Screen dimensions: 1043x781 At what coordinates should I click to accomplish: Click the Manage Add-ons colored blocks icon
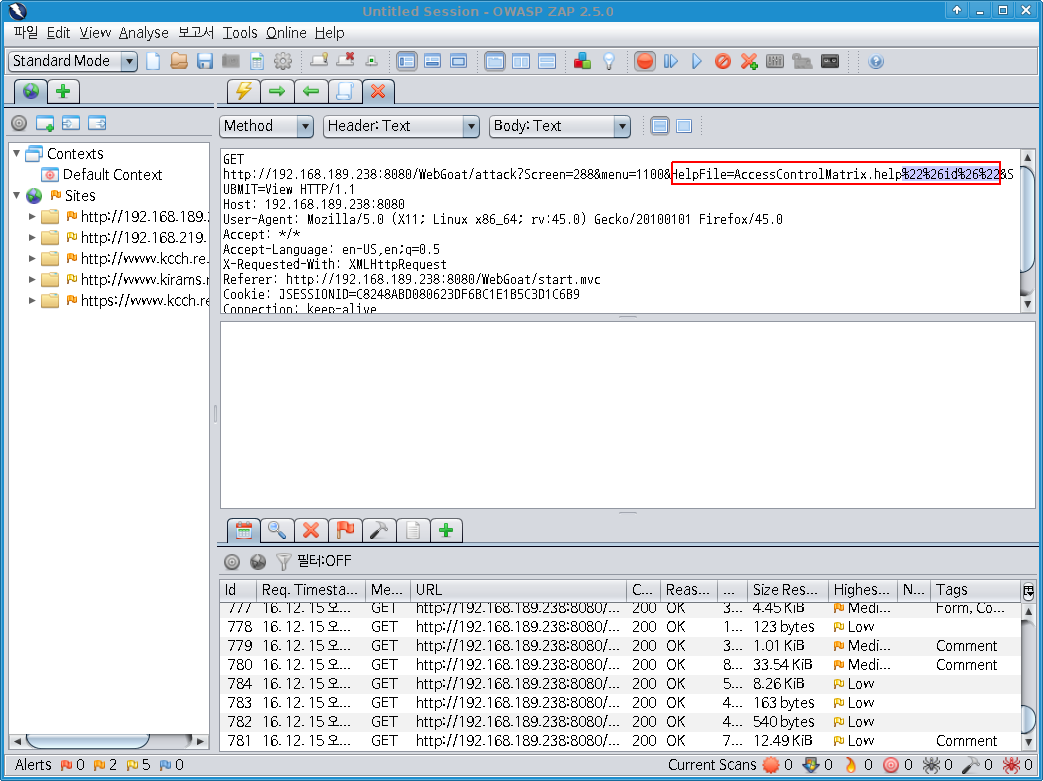point(582,61)
